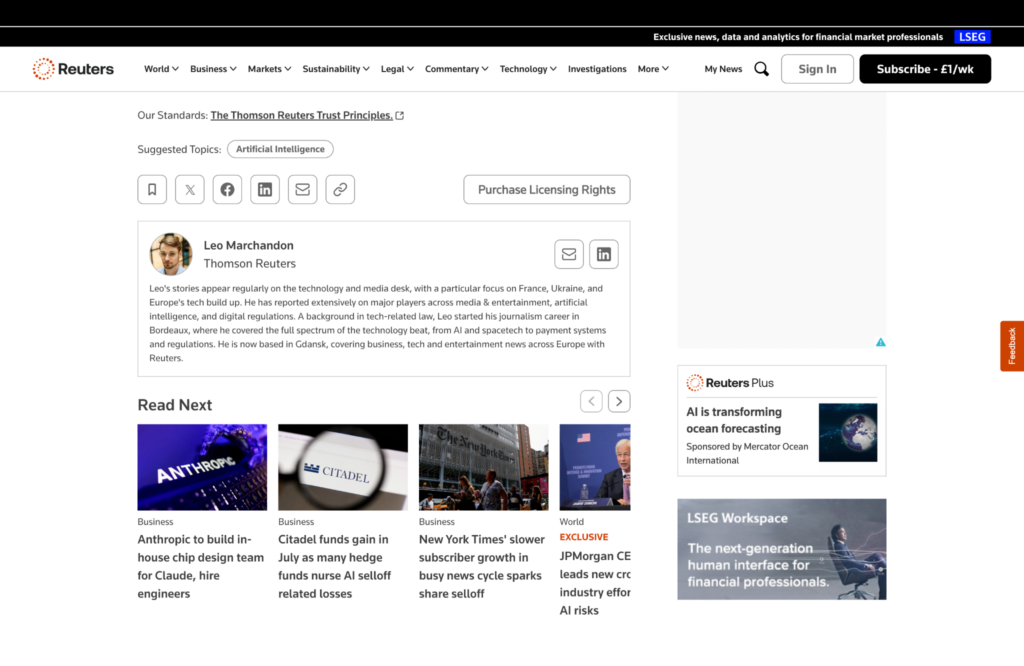Viewport: 1024px width, 666px height.
Task: Read New York Times' slower subscriber growth headline
Action: coord(481,566)
